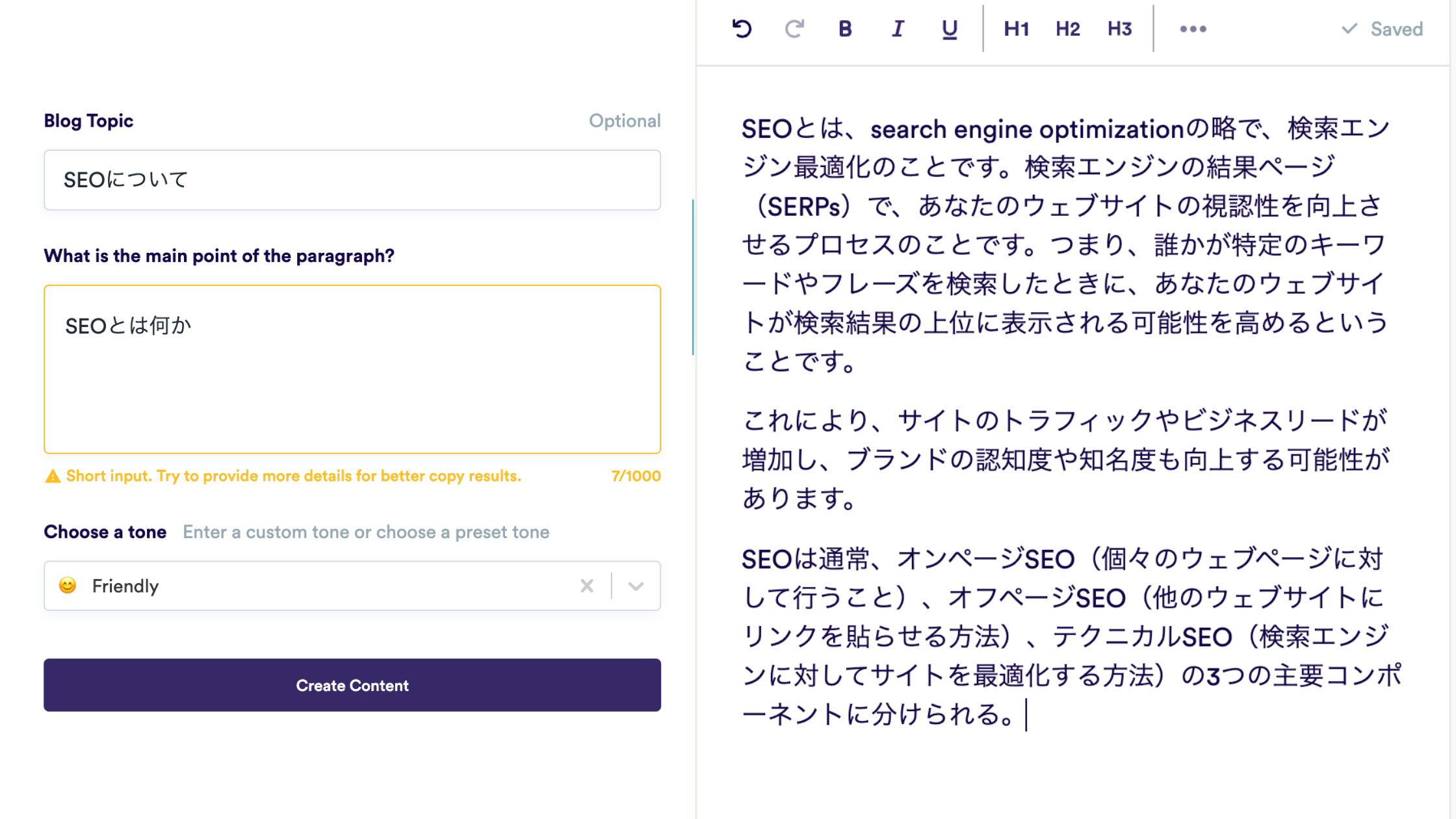Apply H3 heading style

pos(1120,29)
